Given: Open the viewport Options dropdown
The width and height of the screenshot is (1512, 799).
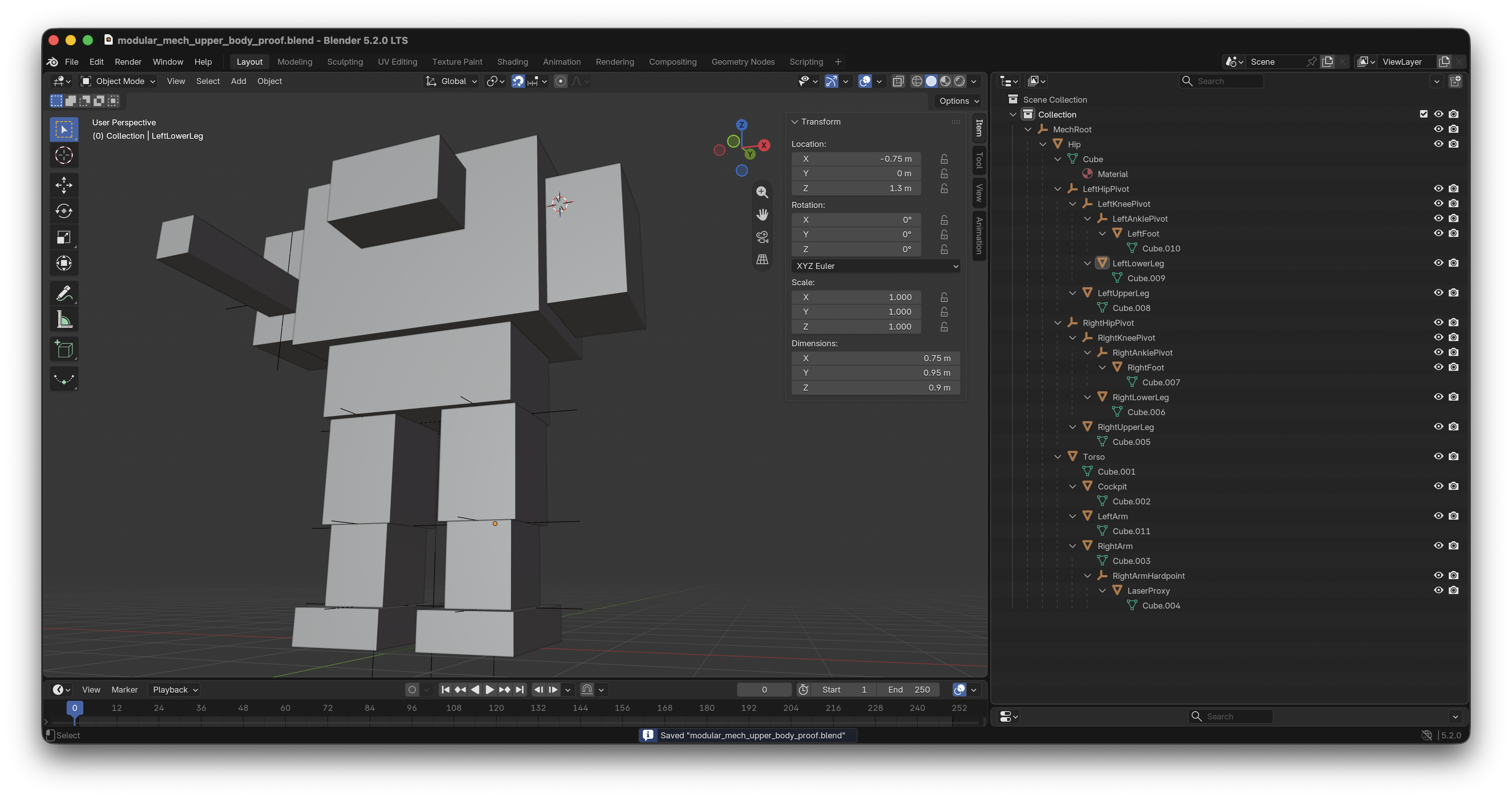Looking at the screenshot, I should tap(959, 101).
